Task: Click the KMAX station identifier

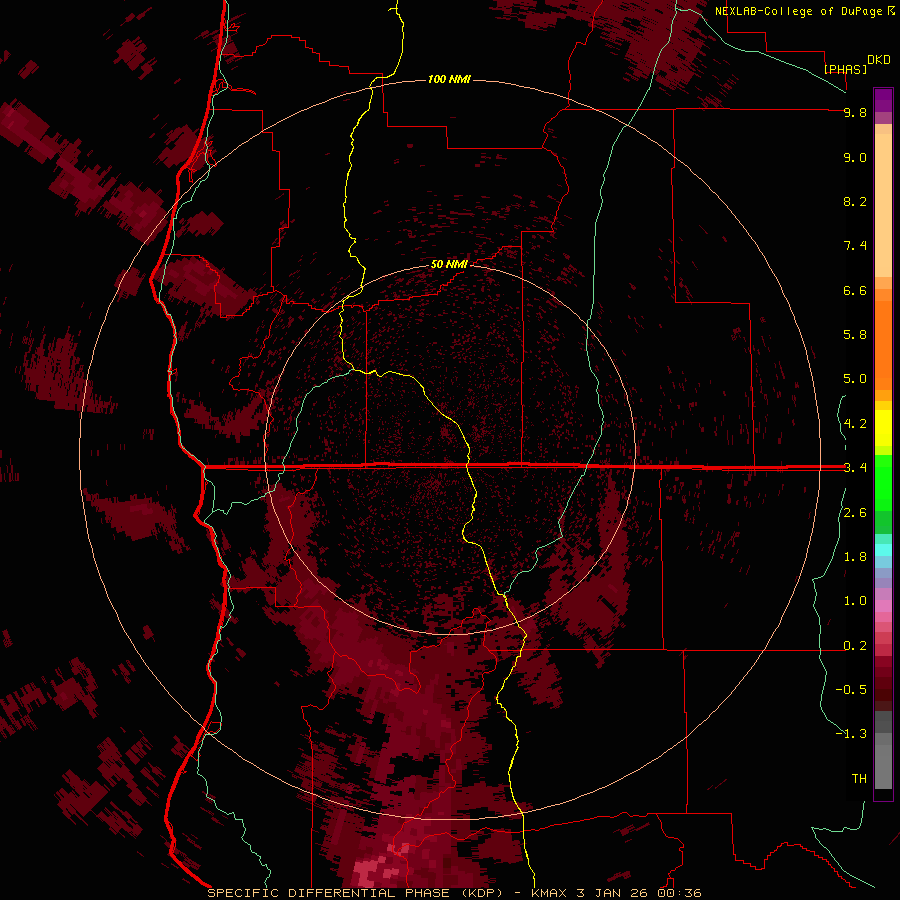Action: coord(550,893)
